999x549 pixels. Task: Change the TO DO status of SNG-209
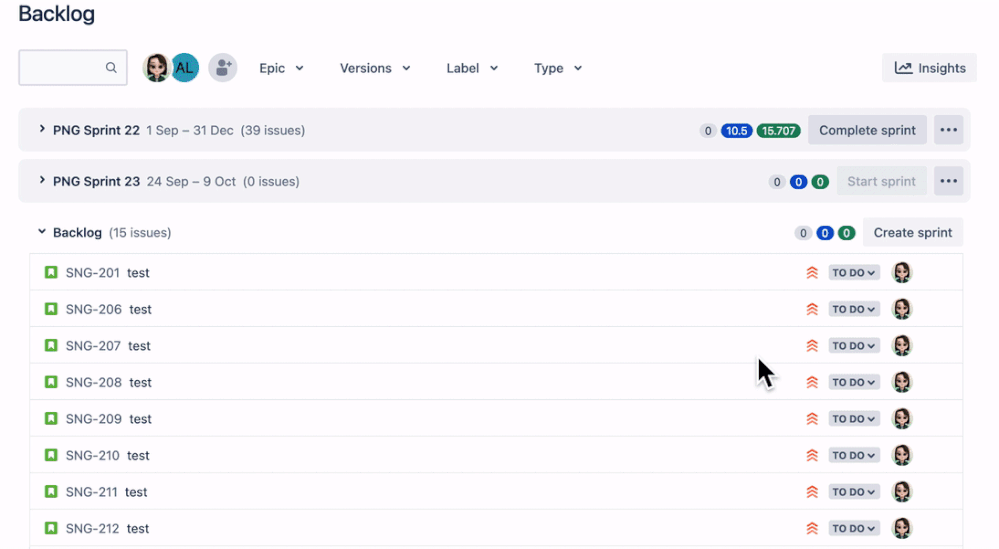tap(854, 418)
